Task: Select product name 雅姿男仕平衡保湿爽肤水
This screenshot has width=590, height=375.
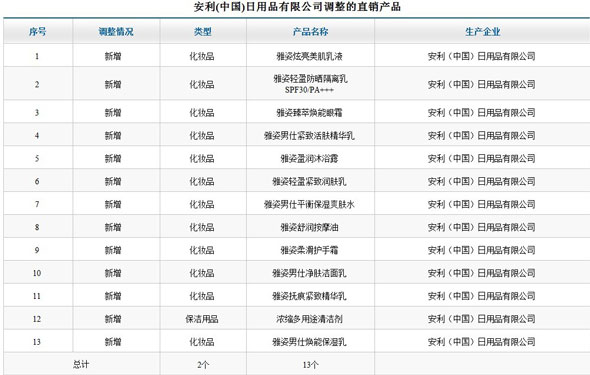Action: (309, 204)
